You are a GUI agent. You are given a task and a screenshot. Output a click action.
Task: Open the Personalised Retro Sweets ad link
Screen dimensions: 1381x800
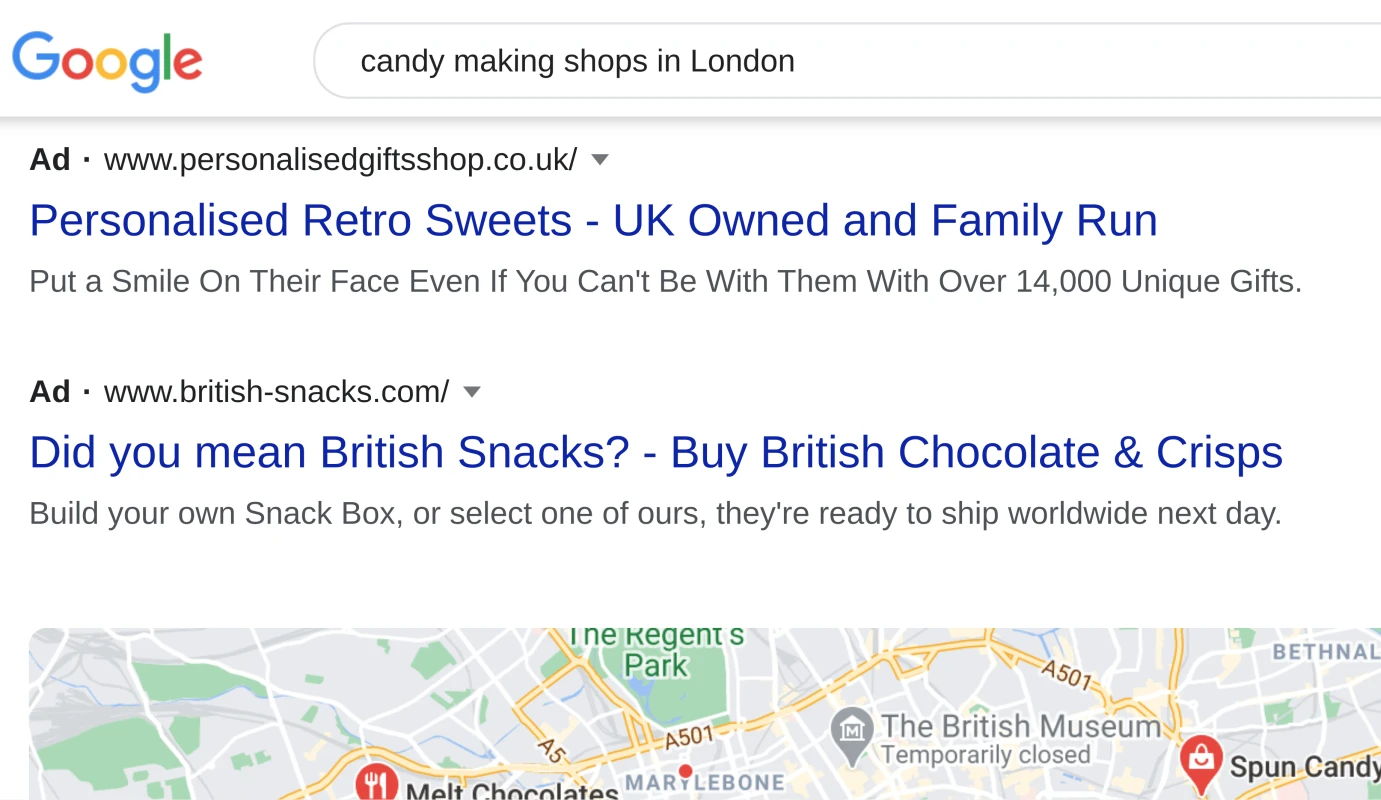click(x=593, y=220)
